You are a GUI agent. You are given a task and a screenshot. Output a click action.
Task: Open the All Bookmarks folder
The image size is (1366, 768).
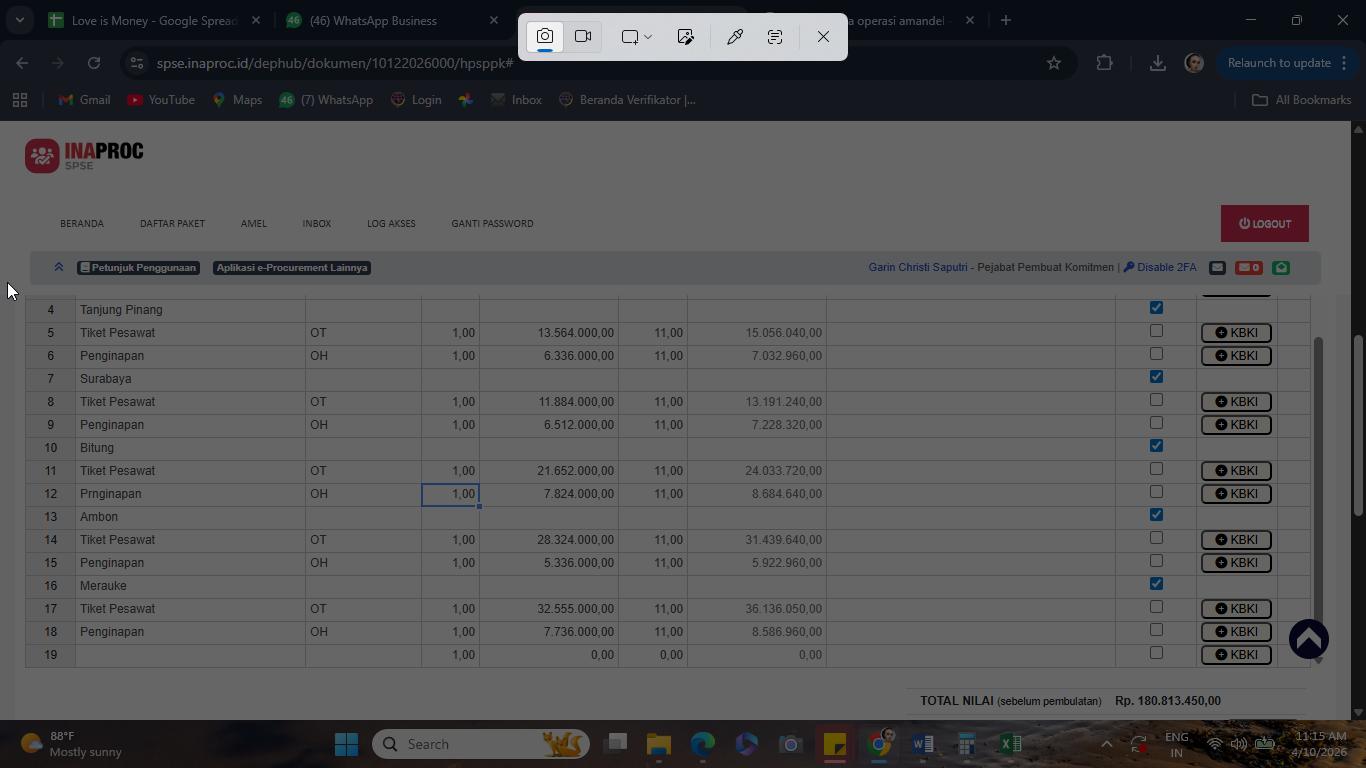[1302, 100]
